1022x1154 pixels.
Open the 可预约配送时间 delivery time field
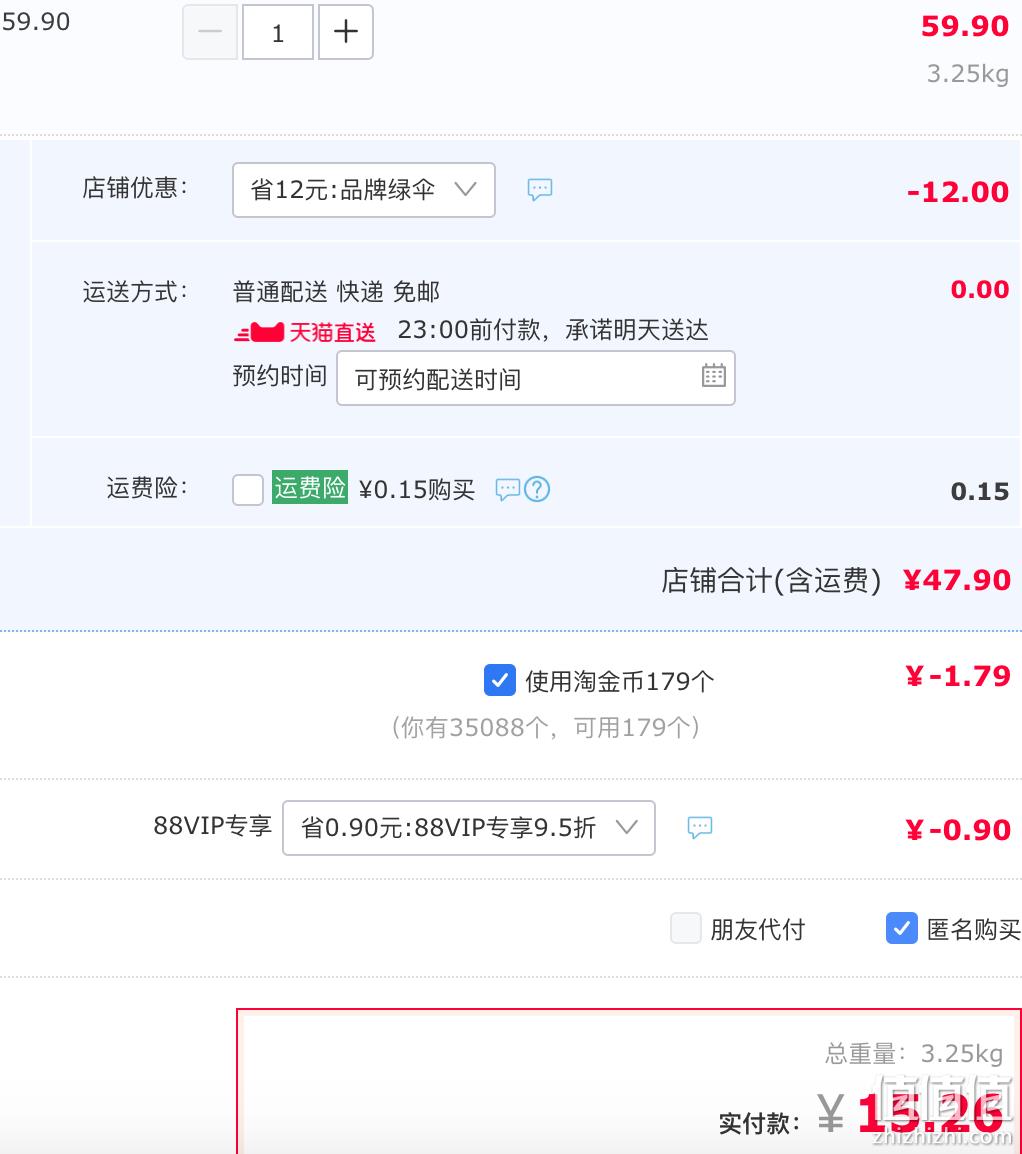[536, 378]
